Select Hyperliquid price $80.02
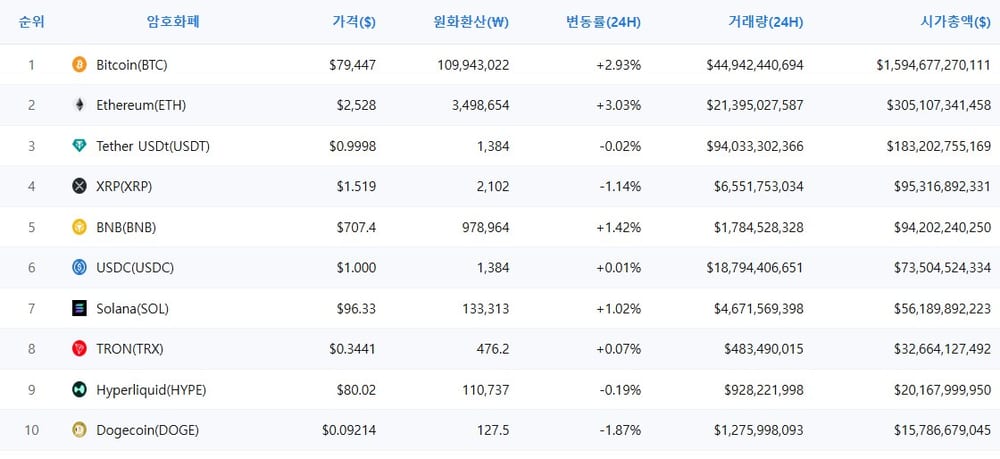 pyautogui.click(x=357, y=390)
